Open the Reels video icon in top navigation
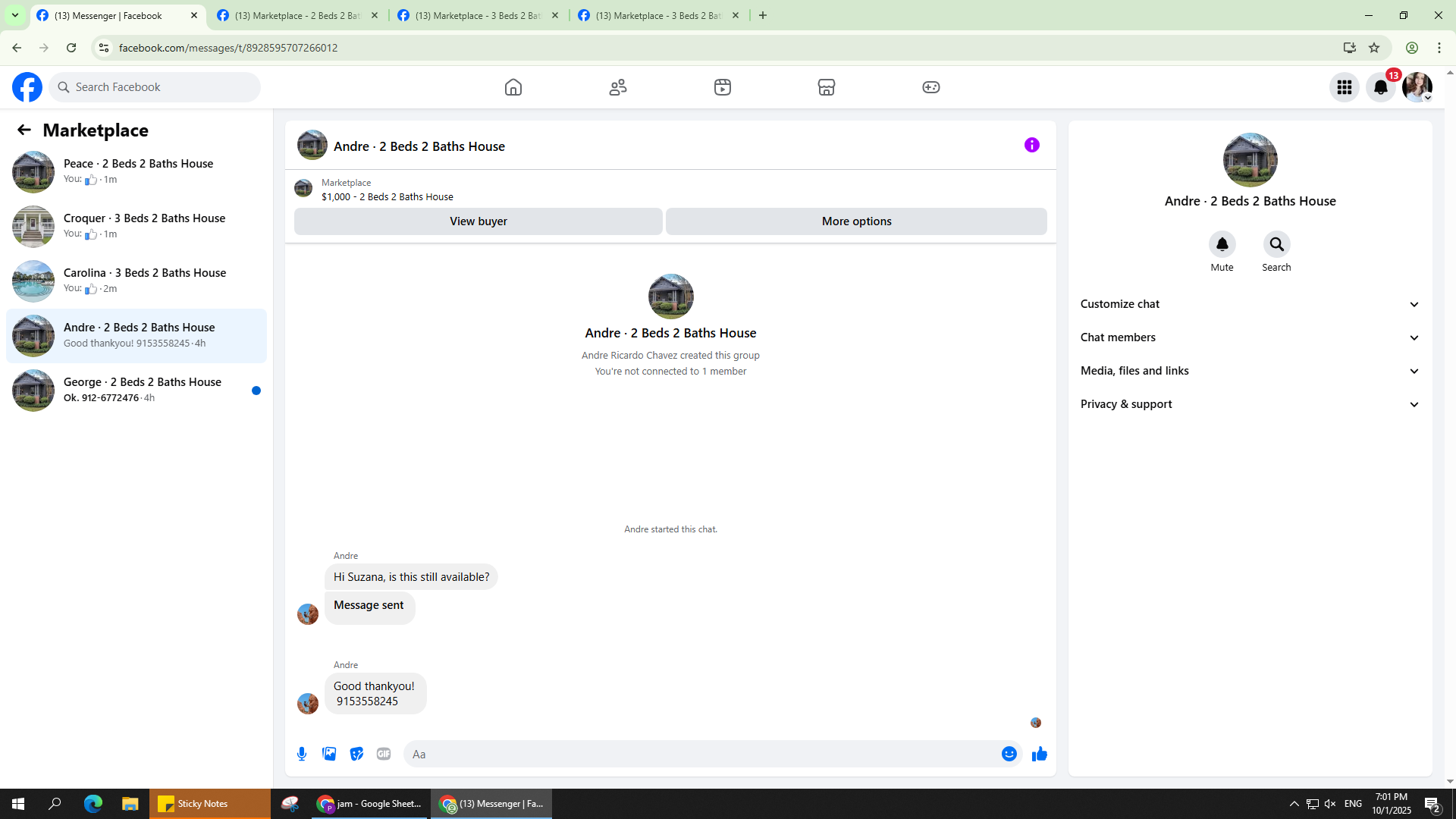This screenshot has width=1456, height=819. [x=723, y=87]
